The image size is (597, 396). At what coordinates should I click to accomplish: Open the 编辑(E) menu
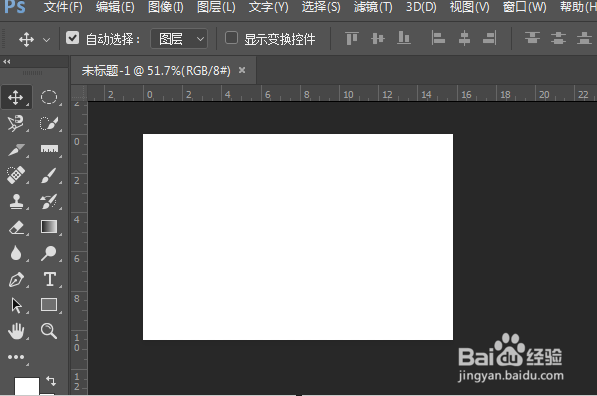115,7
